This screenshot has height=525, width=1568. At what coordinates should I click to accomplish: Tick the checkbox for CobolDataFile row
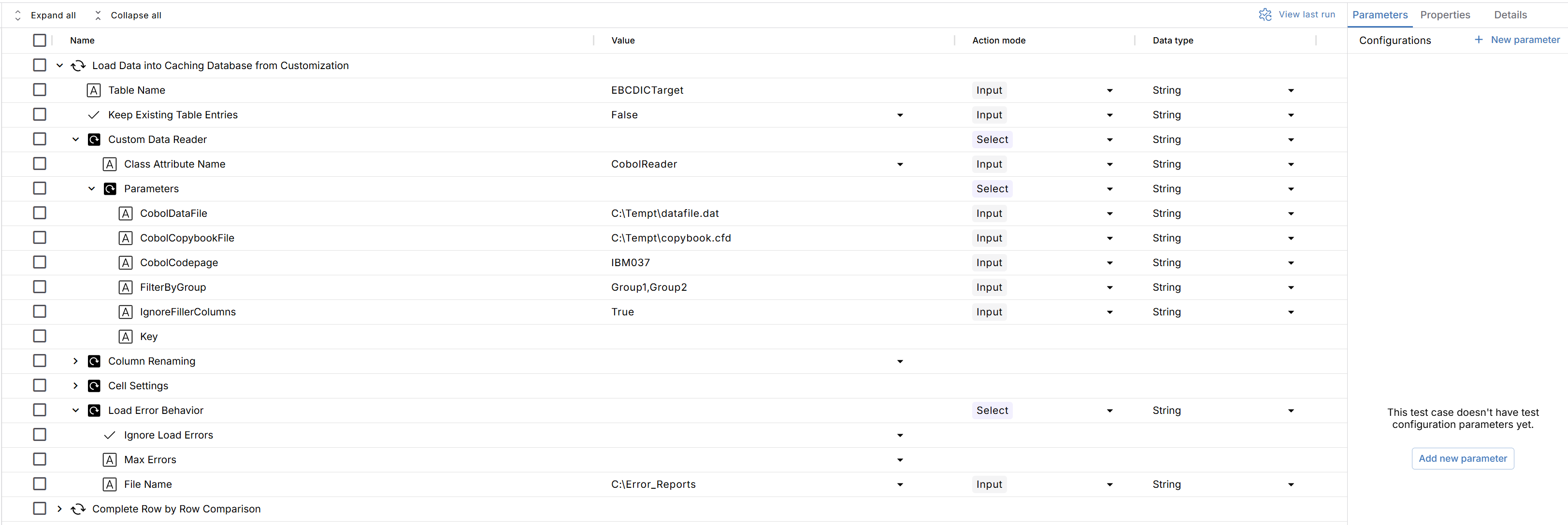(x=40, y=213)
